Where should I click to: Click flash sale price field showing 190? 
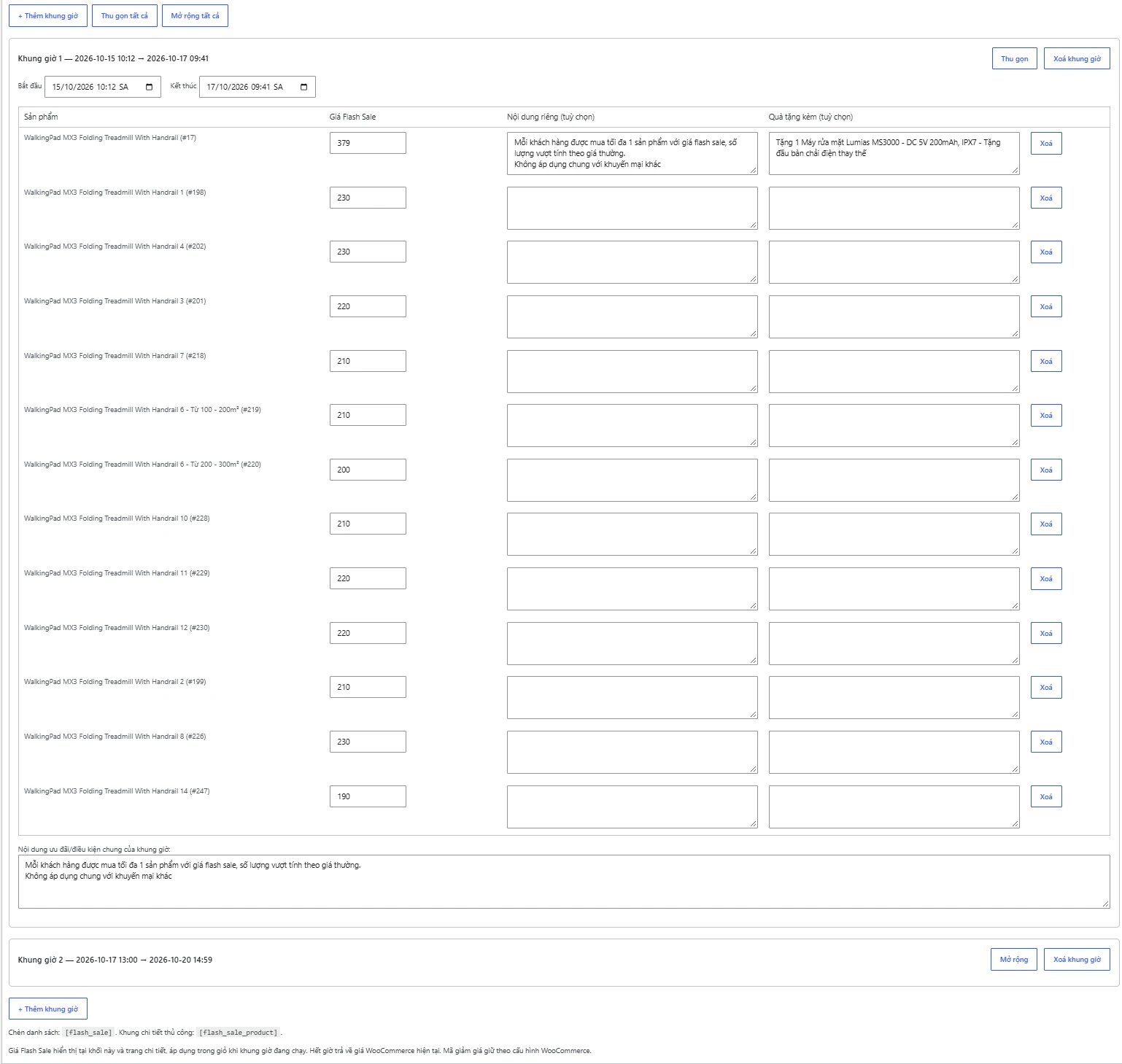[368, 796]
